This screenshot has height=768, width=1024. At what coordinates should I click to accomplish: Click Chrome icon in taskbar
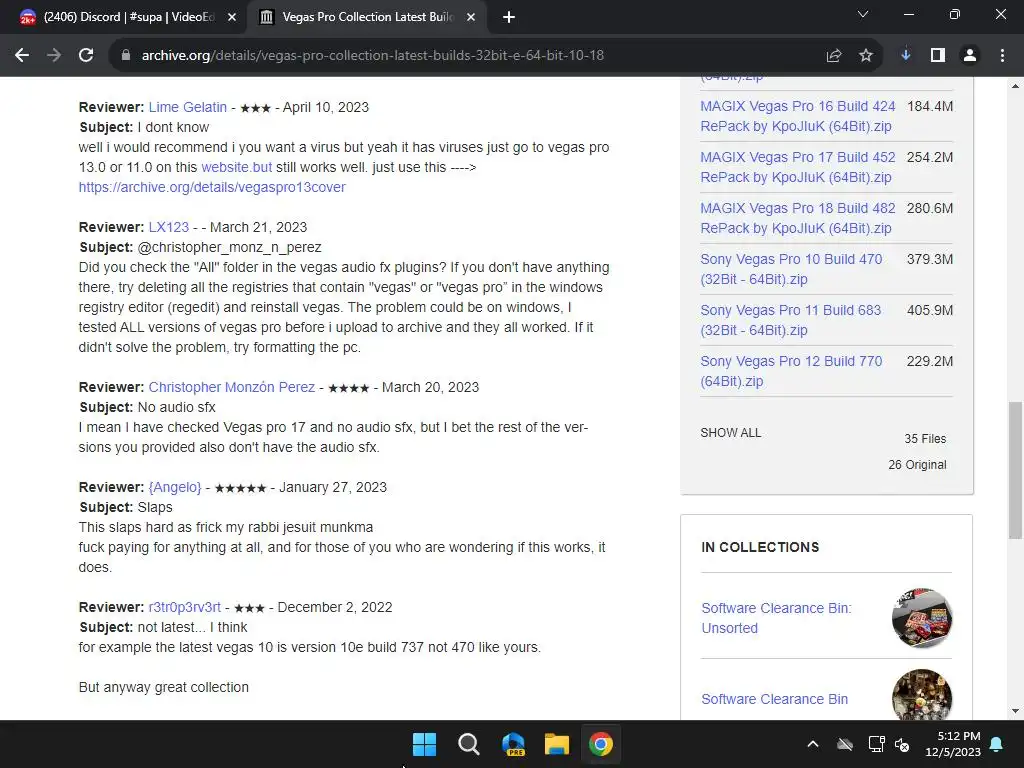601,744
